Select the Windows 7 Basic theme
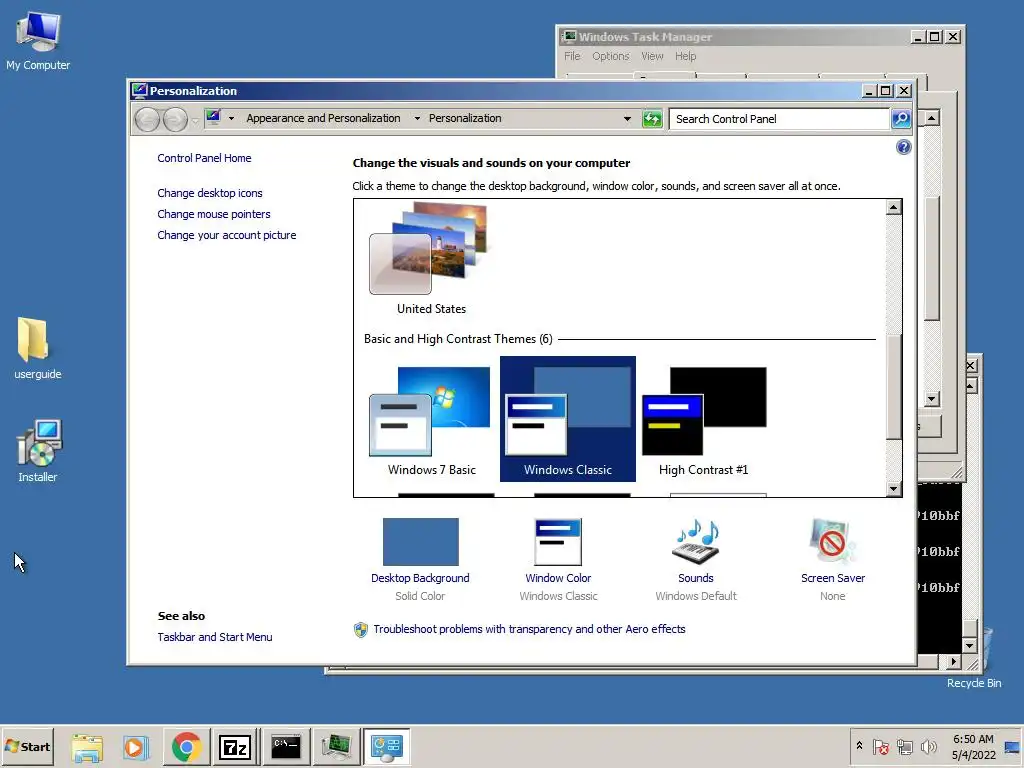The image size is (1024, 768). coord(431,419)
